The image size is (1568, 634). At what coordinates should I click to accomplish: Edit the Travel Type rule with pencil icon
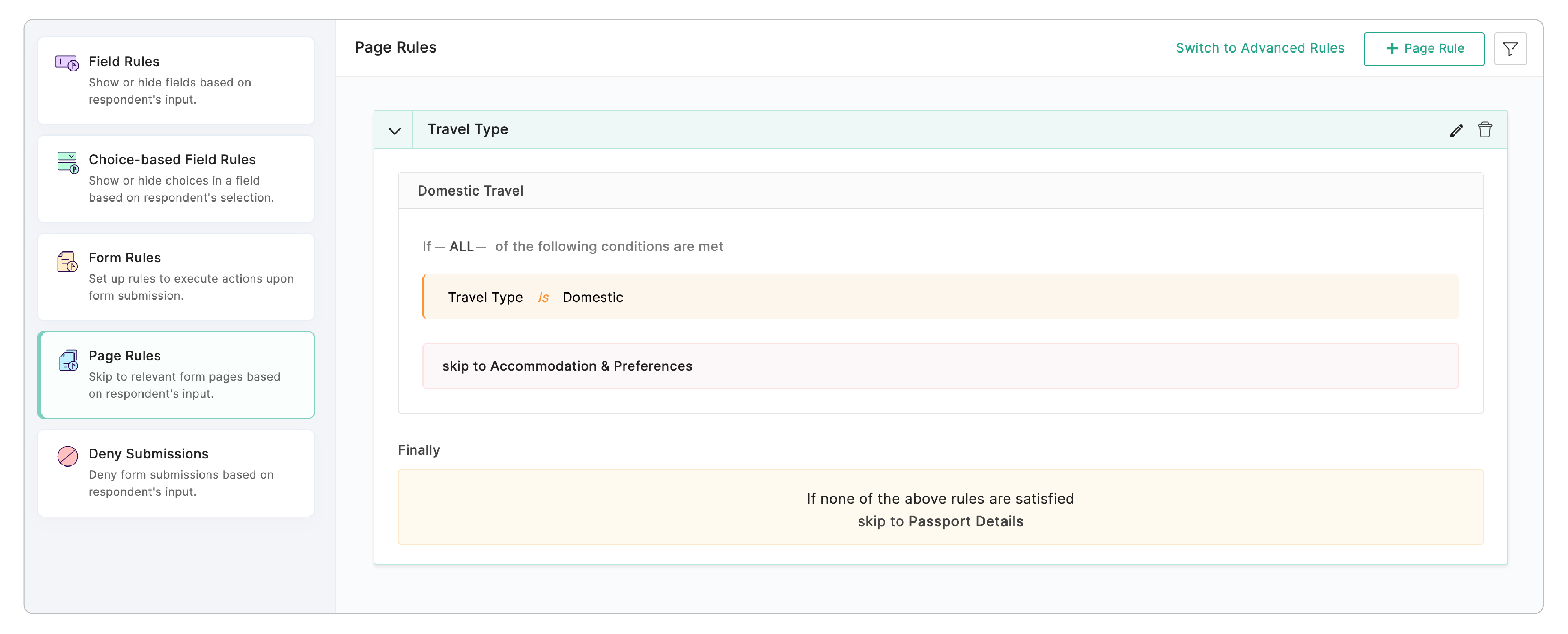(x=1456, y=130)
